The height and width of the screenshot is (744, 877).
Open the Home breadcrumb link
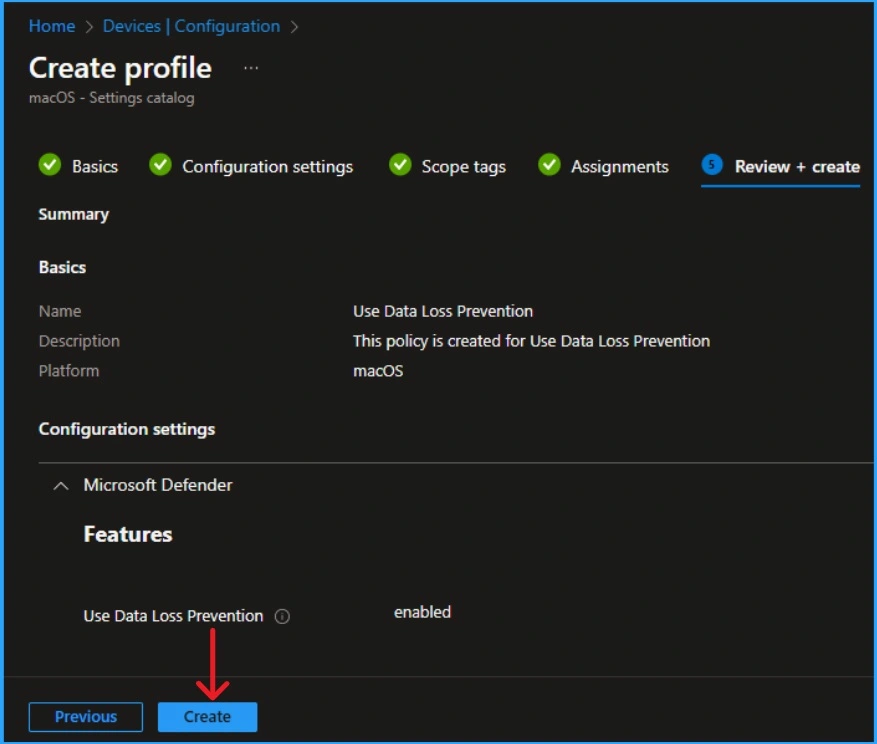[x=52, y=26]
